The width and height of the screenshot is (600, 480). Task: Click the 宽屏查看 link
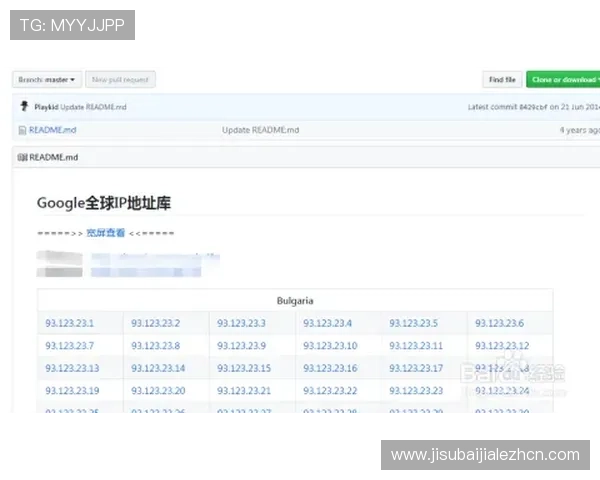coord(106,233)
